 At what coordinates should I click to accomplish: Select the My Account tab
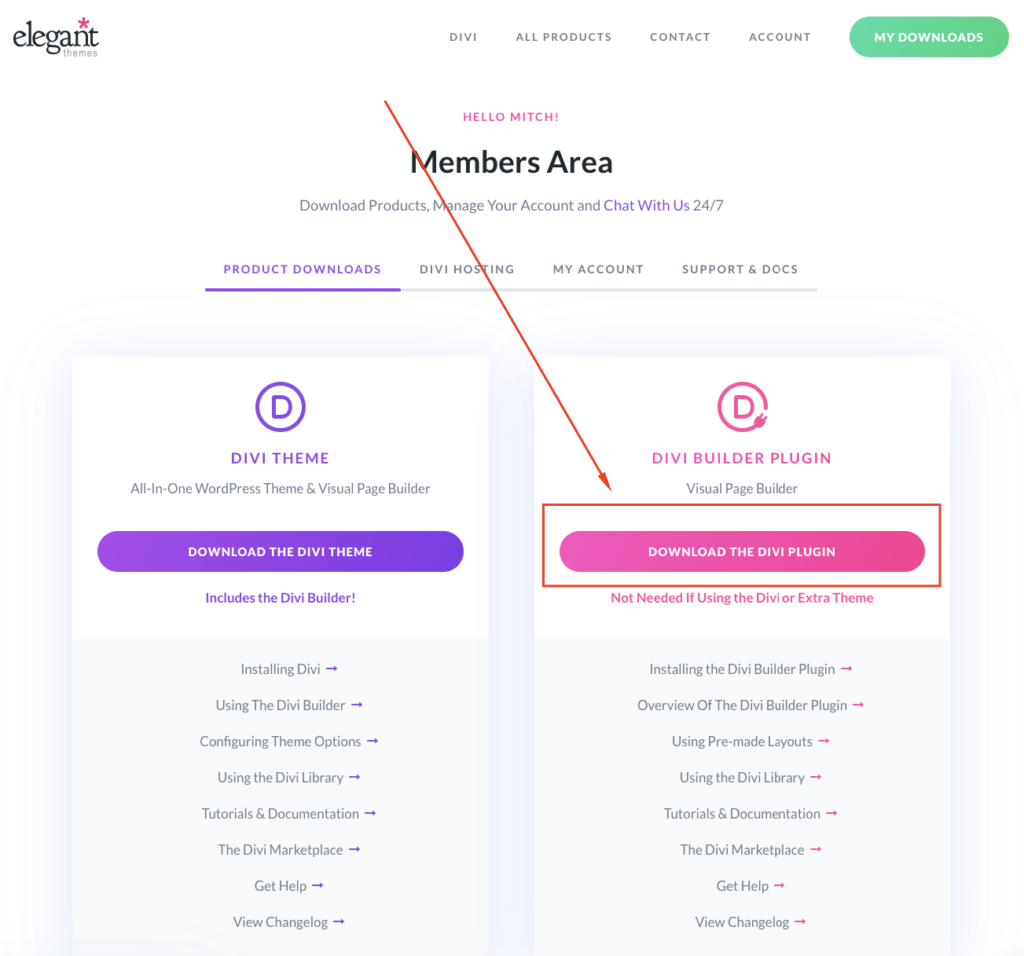coord(598,269)
